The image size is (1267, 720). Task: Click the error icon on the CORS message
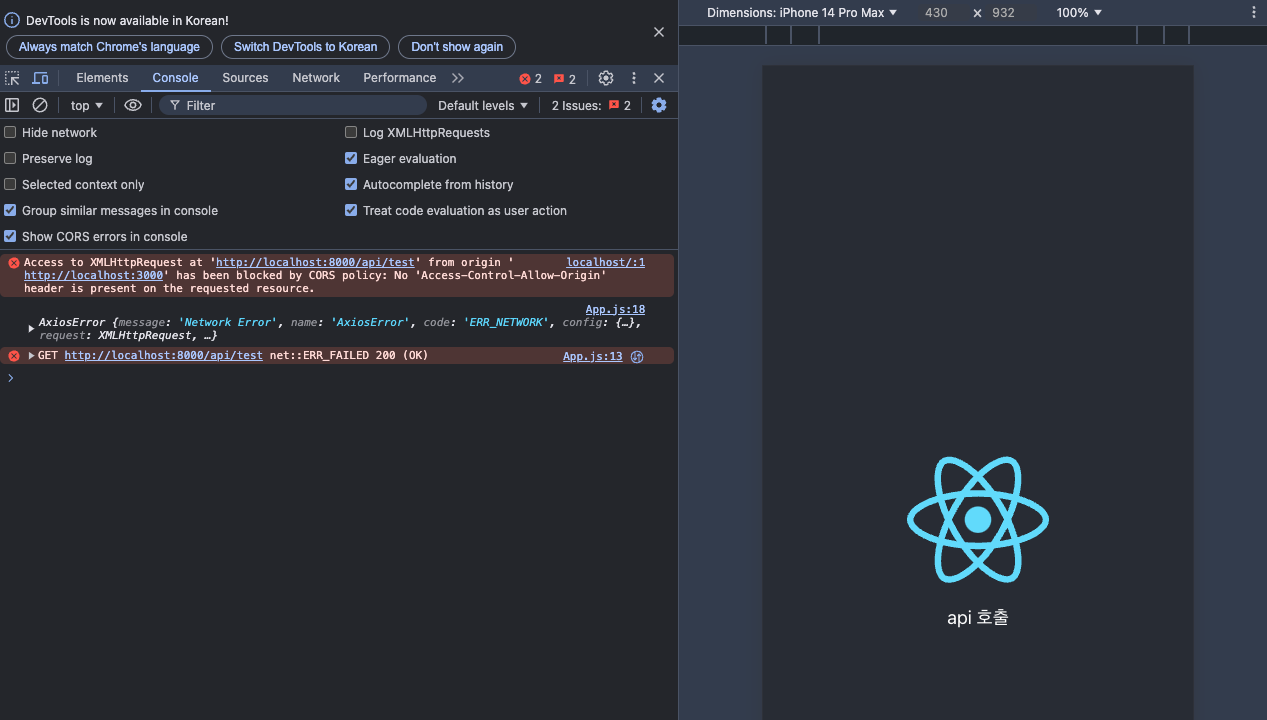(x=14, y=263)
